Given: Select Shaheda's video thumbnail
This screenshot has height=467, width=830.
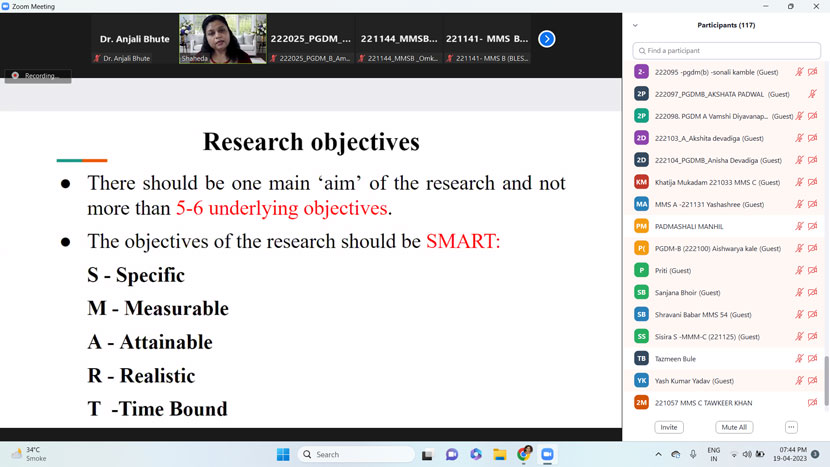Looking at the screenshot, I should click(223, 39).
